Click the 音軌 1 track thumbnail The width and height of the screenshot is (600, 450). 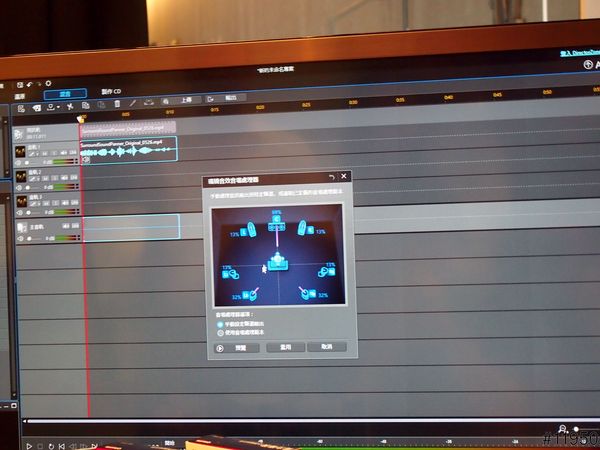pos(20,152)
